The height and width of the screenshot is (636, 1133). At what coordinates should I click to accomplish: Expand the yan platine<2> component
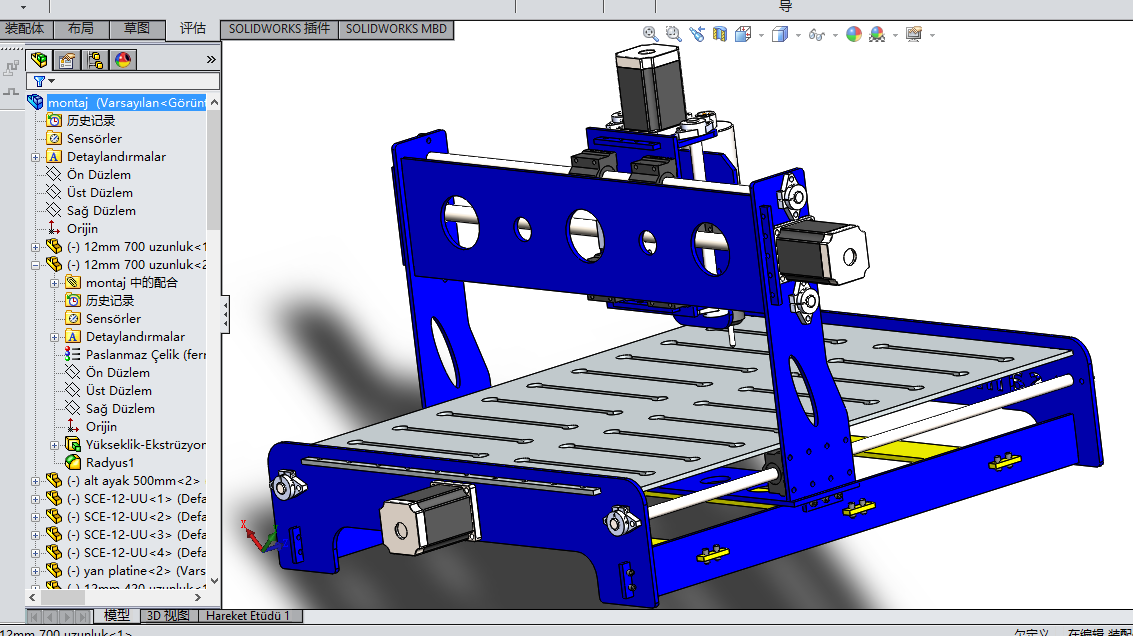35,572
